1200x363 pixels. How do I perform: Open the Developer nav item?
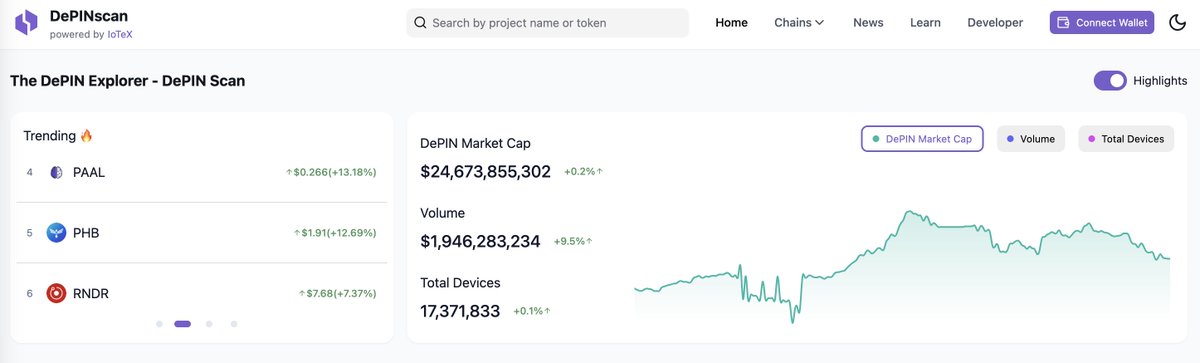pos(995,22)
